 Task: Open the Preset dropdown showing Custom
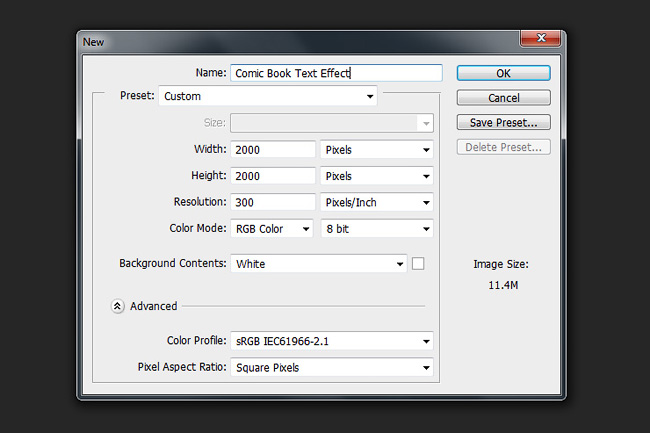click(x=268, y=96)
